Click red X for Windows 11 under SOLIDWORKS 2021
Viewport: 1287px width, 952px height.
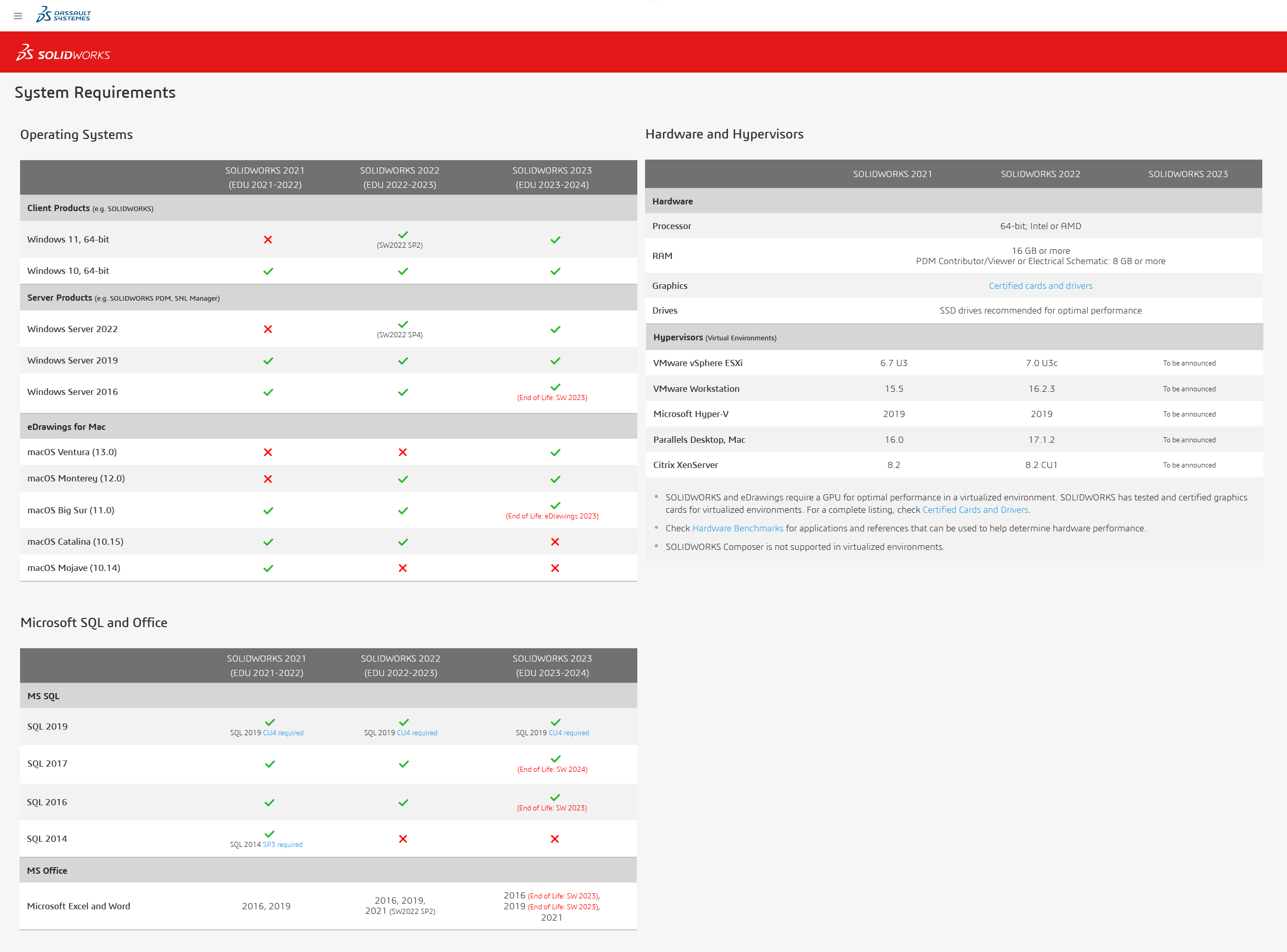point(268,240)
